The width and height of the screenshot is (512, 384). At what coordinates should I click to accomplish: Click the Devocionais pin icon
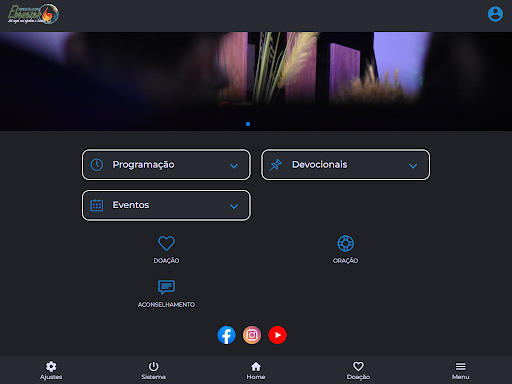276,165
